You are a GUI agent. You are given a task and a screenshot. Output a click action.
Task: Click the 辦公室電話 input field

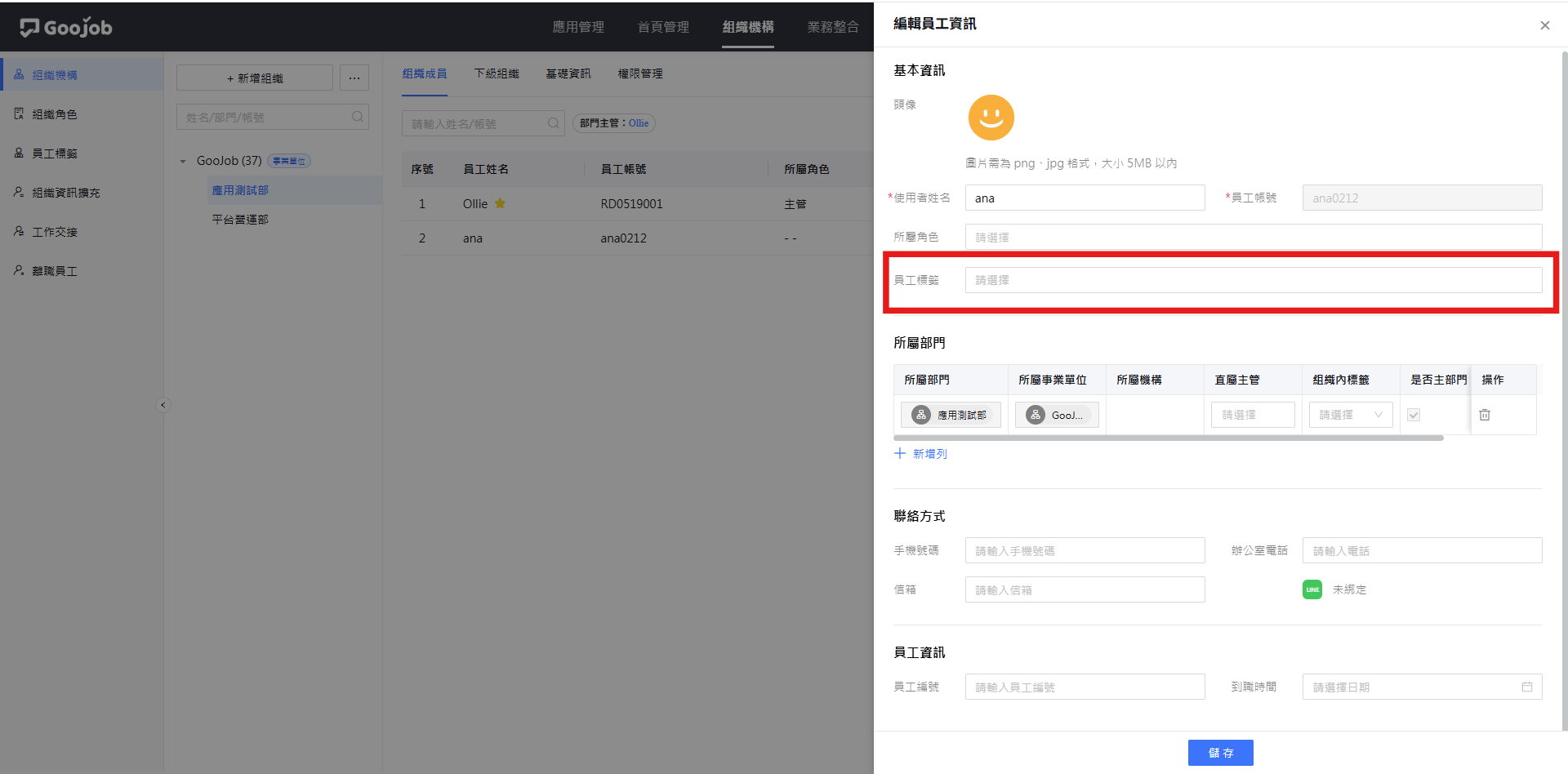(x=1422, y=550)
